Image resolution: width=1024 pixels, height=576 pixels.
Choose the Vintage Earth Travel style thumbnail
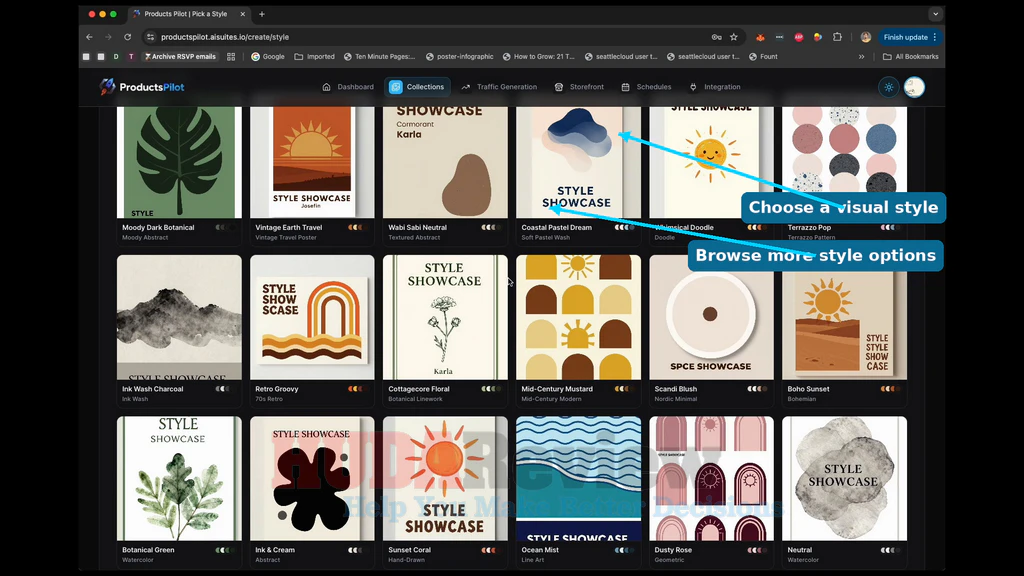point(312,163)
